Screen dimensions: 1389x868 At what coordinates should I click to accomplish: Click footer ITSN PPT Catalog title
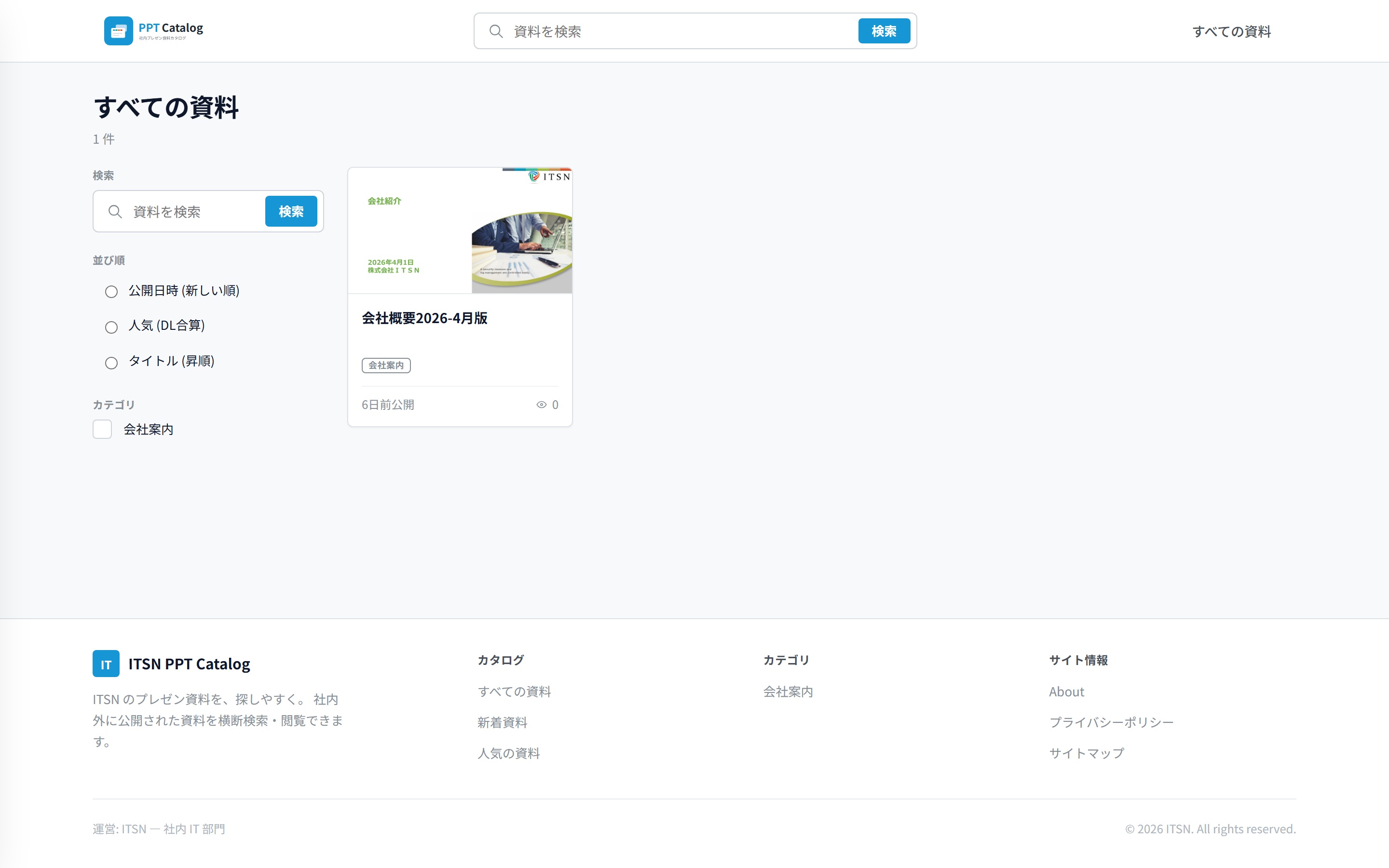(190, 664)
